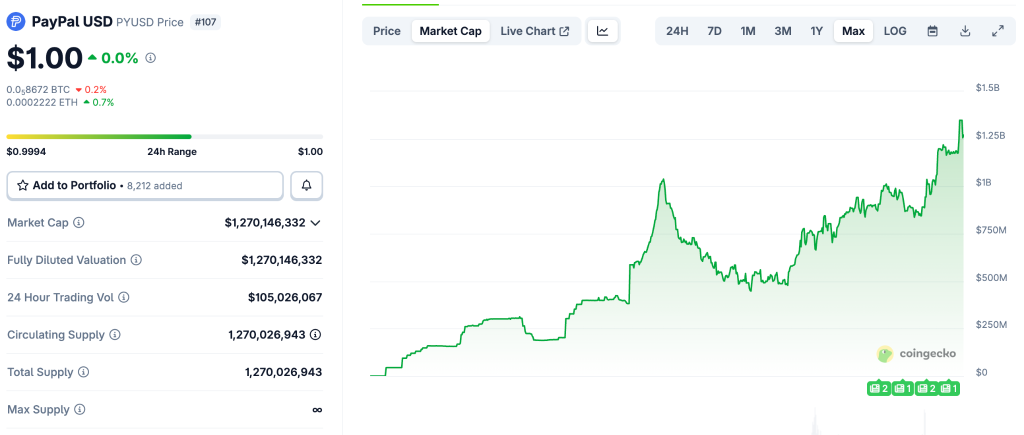
Task: Switch to the Price tab
Action: coord(387,31)
